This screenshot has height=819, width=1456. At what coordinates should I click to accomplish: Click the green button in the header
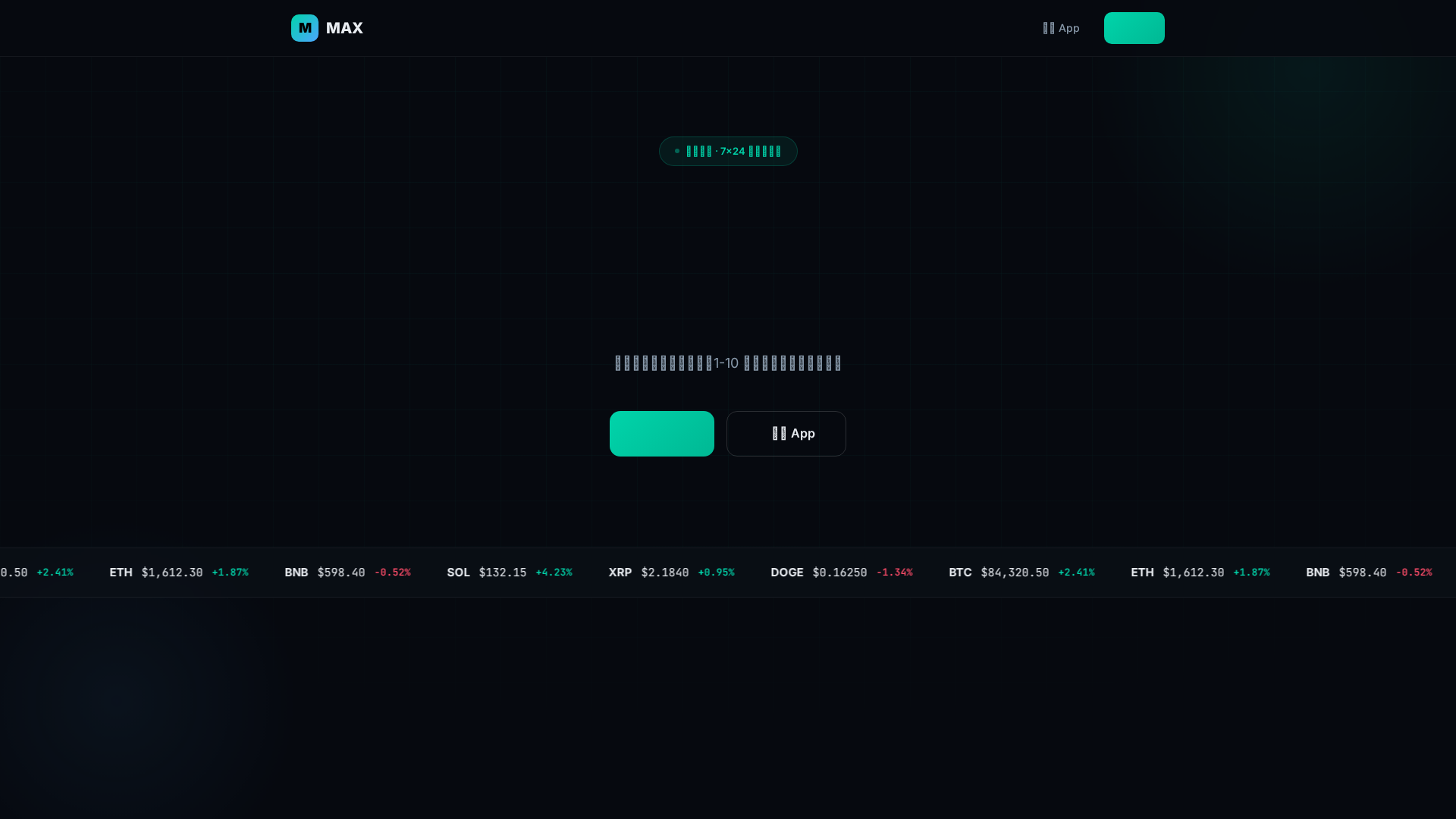pyautogui.click(x=1134, y=28)
